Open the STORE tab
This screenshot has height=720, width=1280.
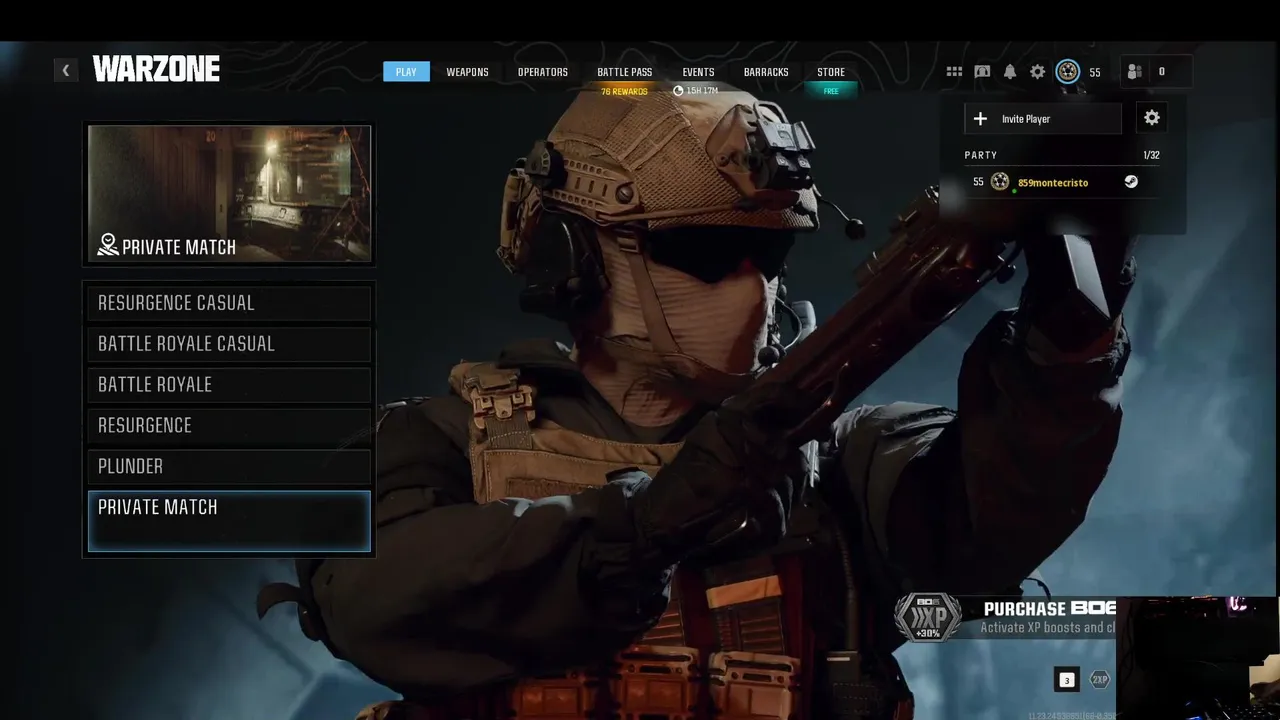tap(831, 72)
